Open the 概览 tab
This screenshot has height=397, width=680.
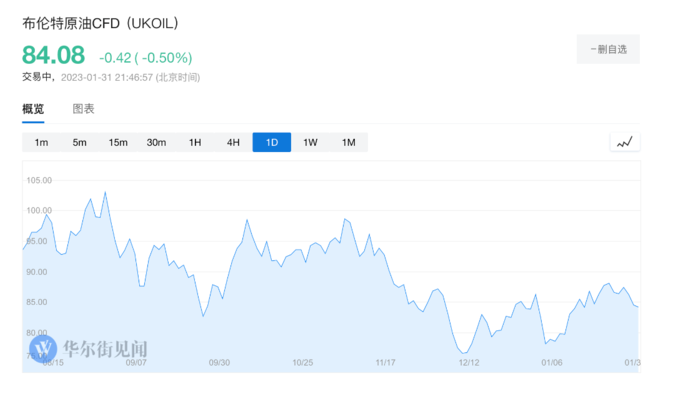click(x=33, y=109)
